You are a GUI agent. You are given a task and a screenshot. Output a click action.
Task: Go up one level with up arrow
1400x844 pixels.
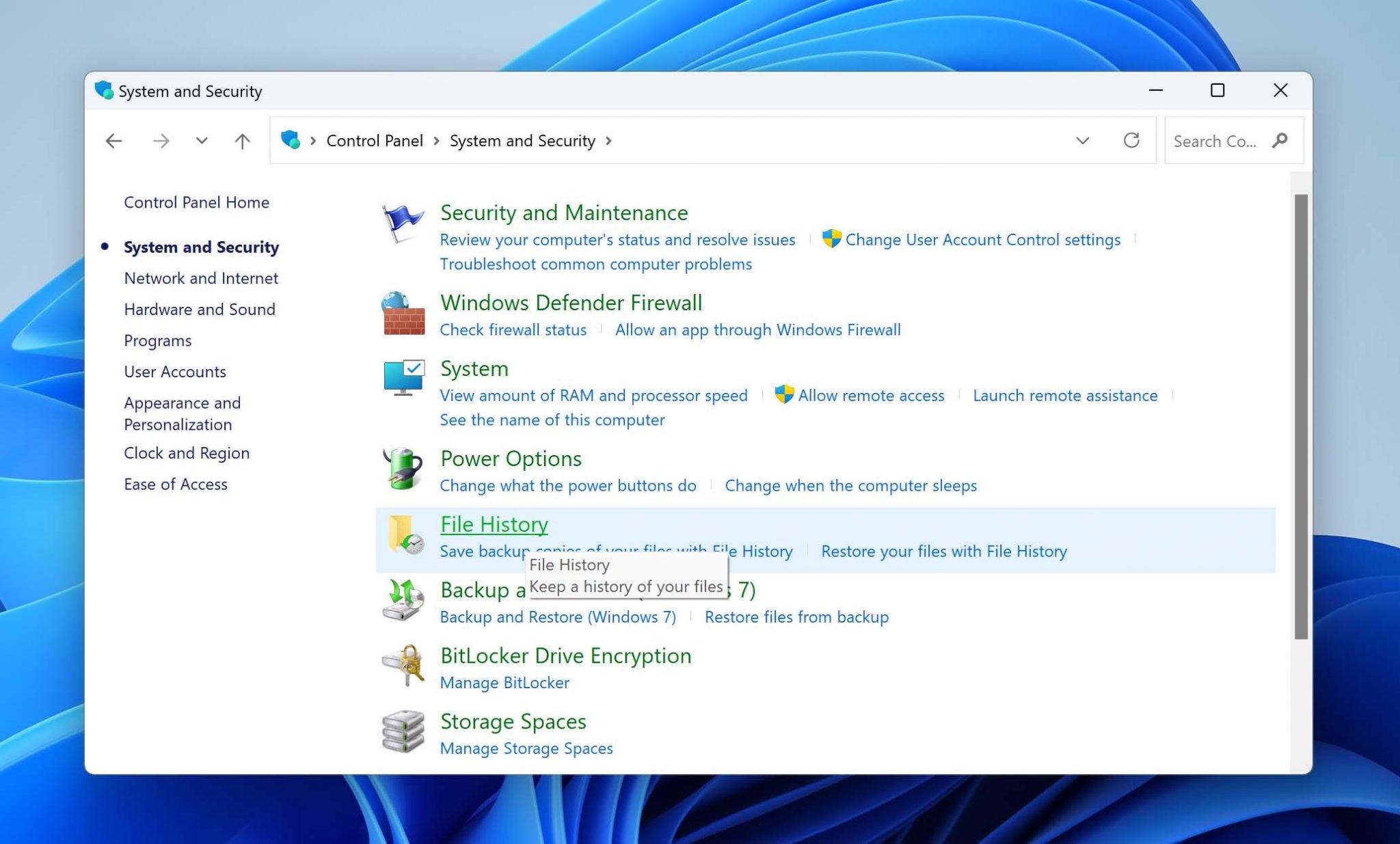242,141
